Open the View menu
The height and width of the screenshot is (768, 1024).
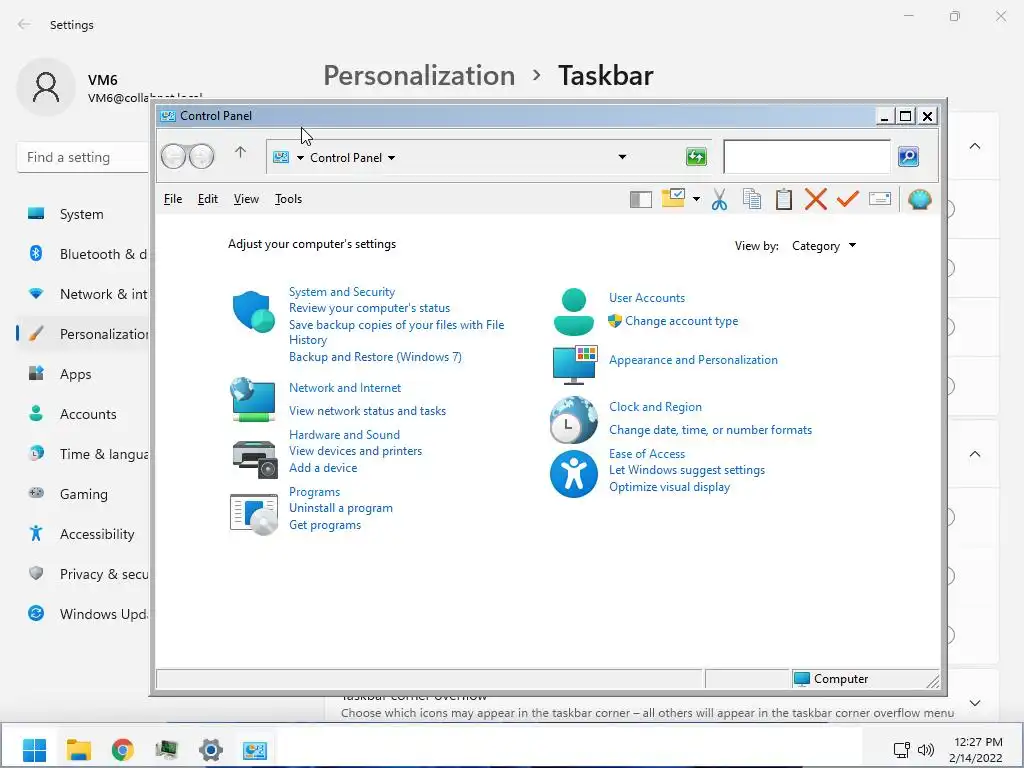tap(246, 199)
